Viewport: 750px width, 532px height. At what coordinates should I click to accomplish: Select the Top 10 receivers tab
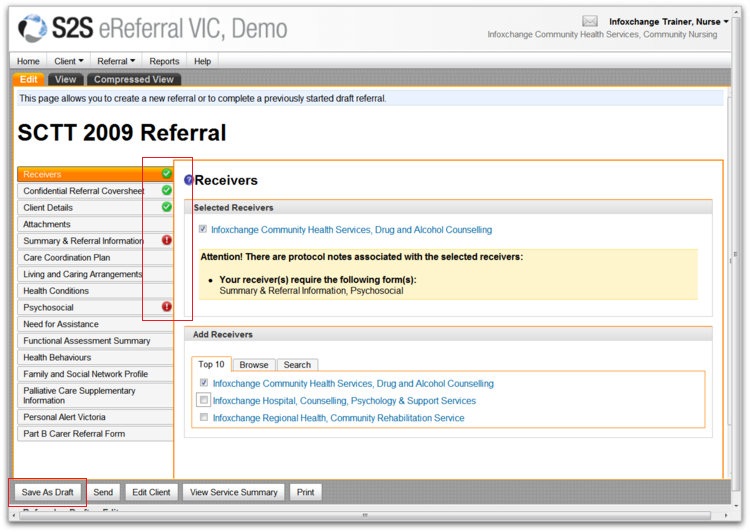[x=211, y=364]
